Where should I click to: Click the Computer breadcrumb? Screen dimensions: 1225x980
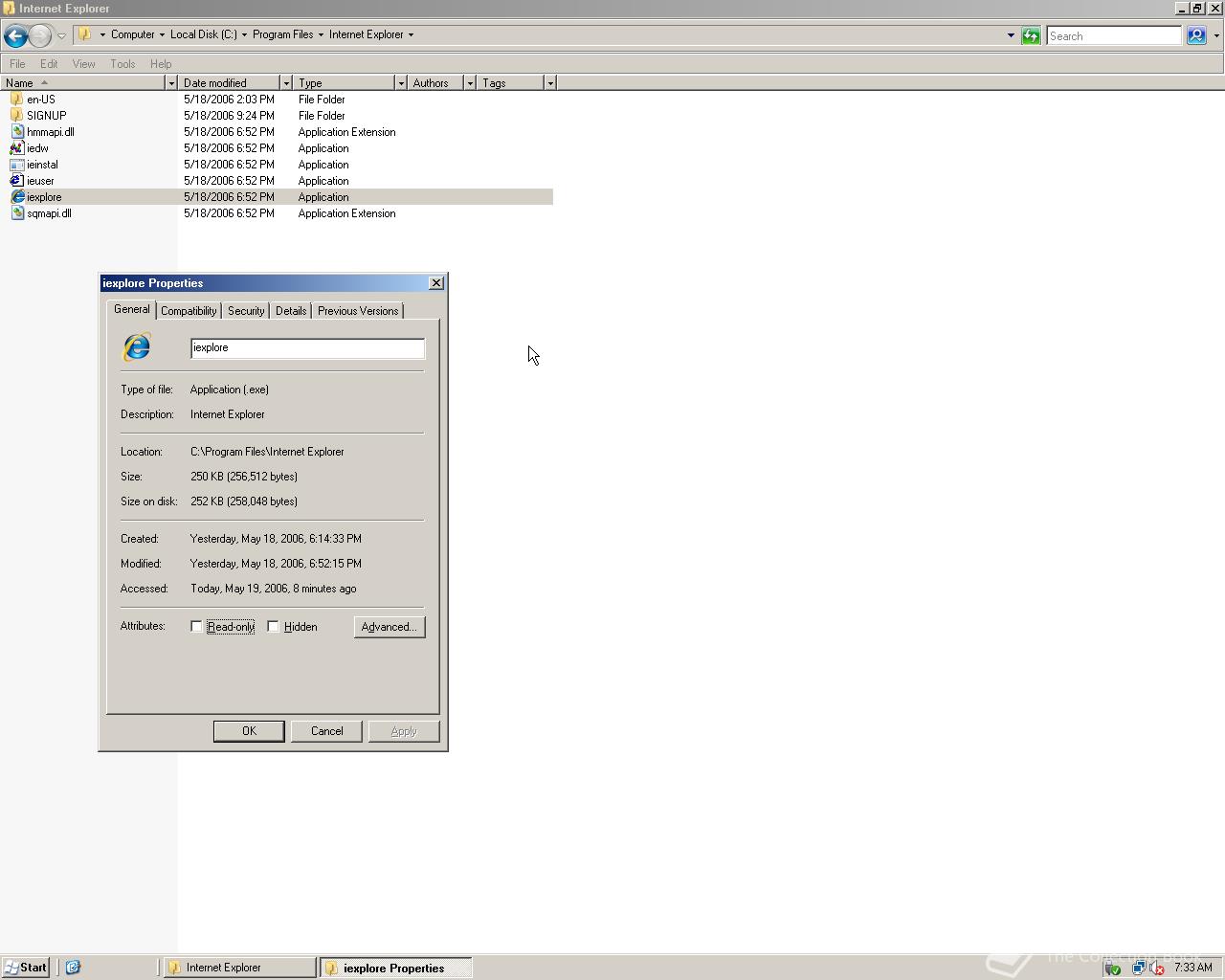pos(132,34)
